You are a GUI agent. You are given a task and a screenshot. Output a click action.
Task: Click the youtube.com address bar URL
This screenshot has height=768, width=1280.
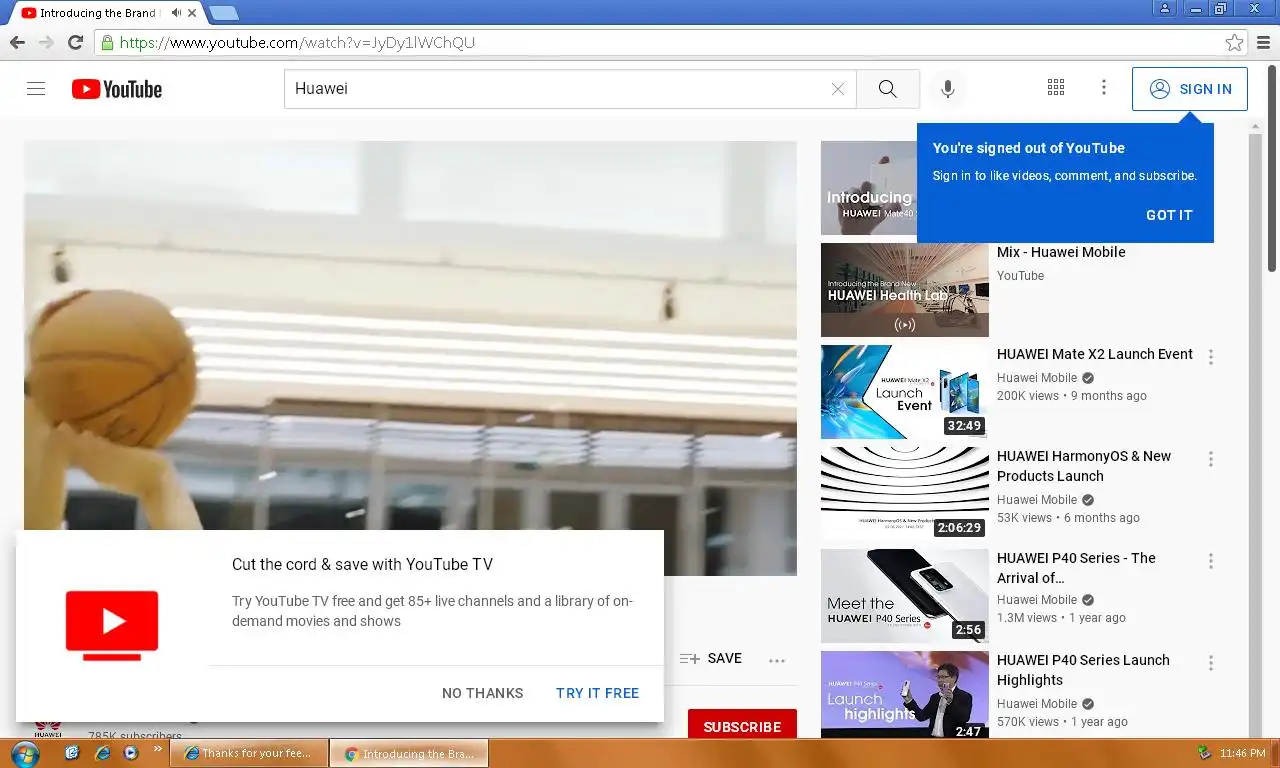click(297, 43)
